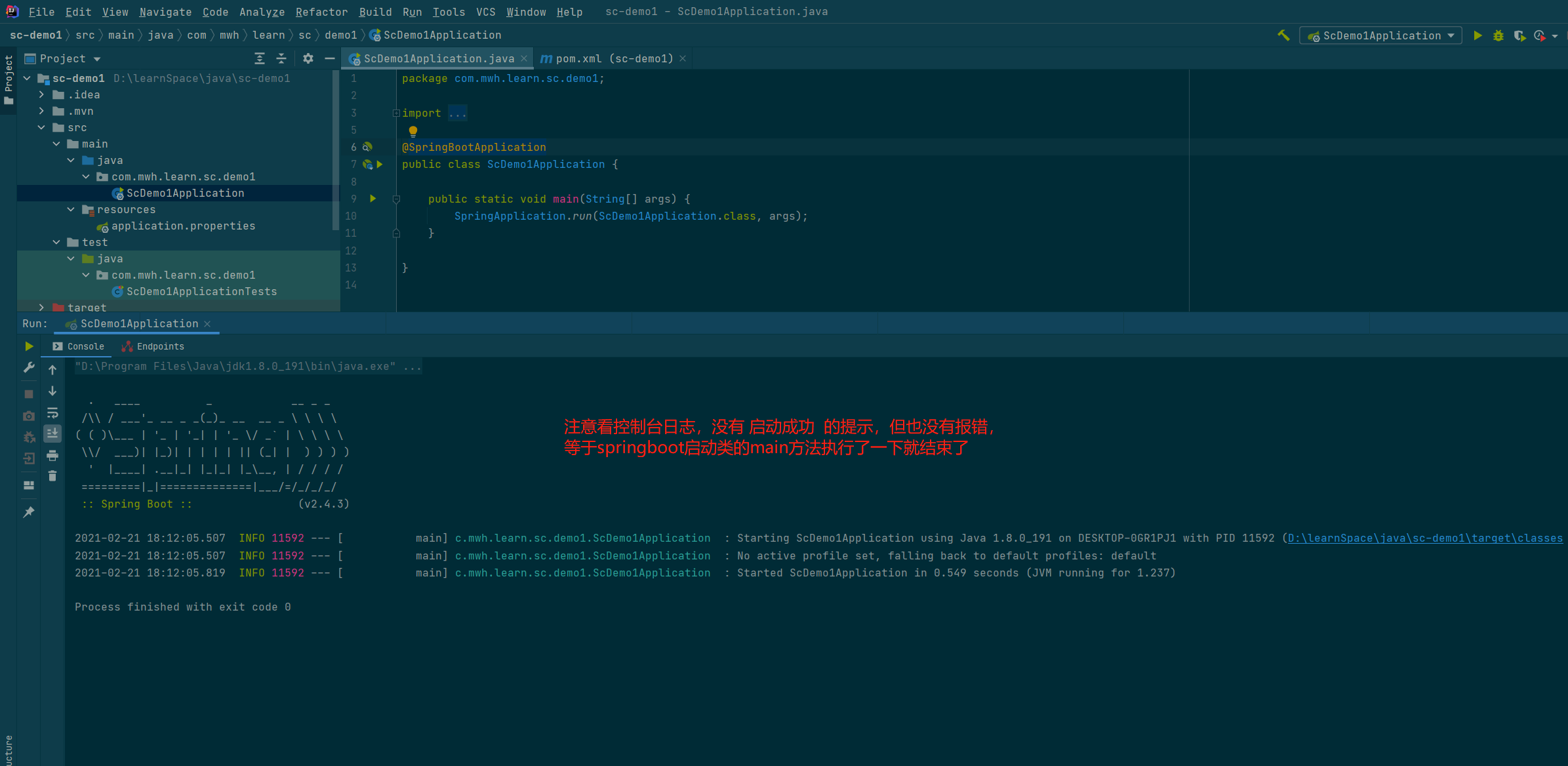The image size is (1568, 766).
Task: Collapse the resources folder in the project tree
Action: coord(71,209)
